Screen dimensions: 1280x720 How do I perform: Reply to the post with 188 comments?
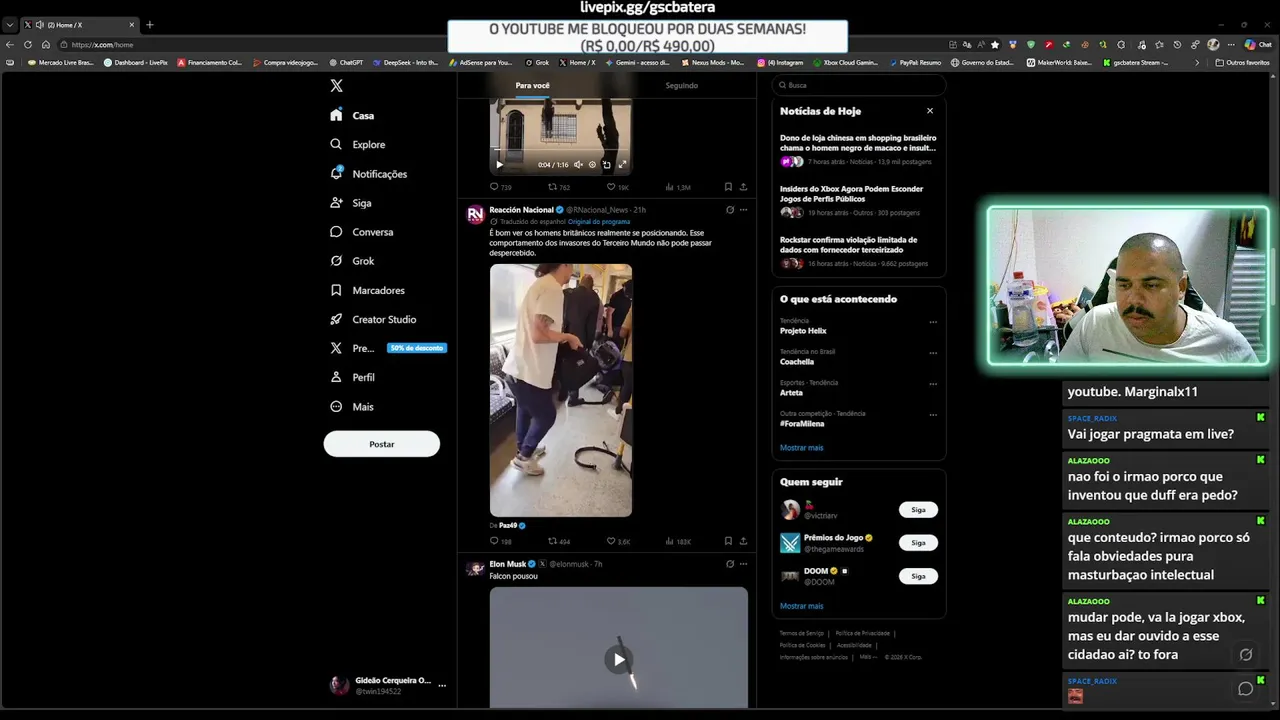pyautogui.click(x=500, y=541)
